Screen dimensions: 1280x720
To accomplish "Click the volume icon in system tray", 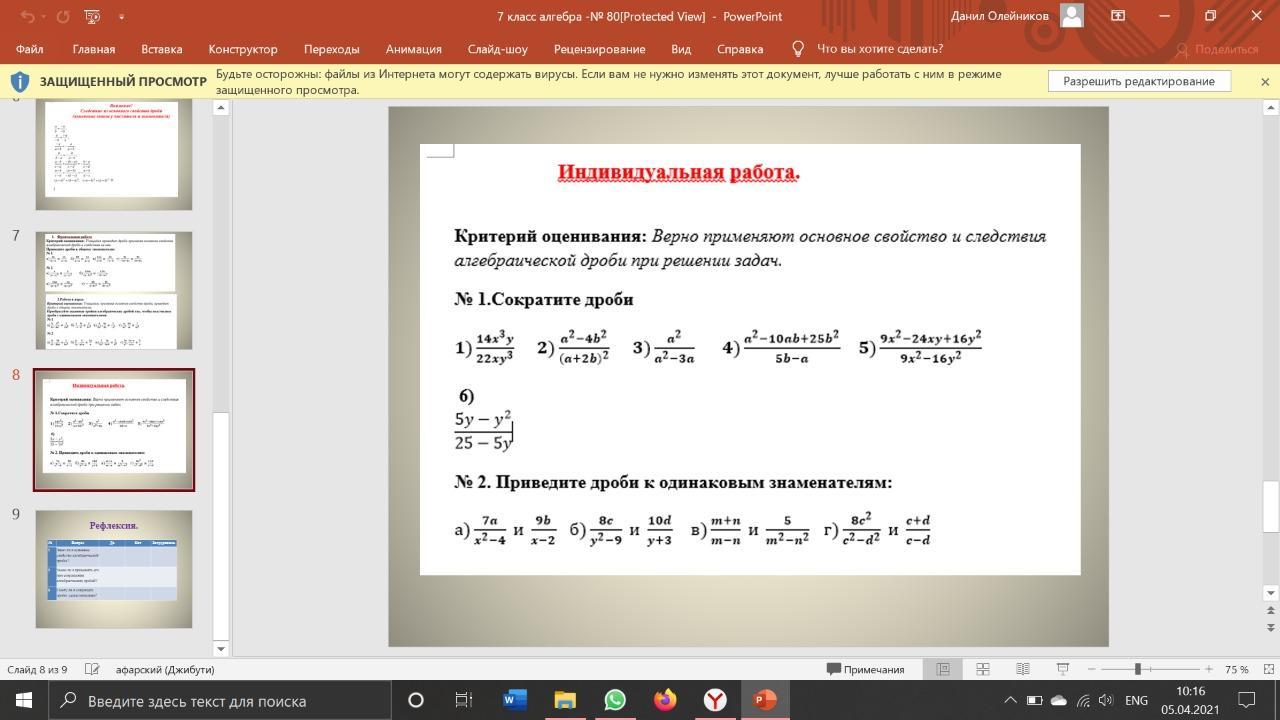I will click(1106, 700).
